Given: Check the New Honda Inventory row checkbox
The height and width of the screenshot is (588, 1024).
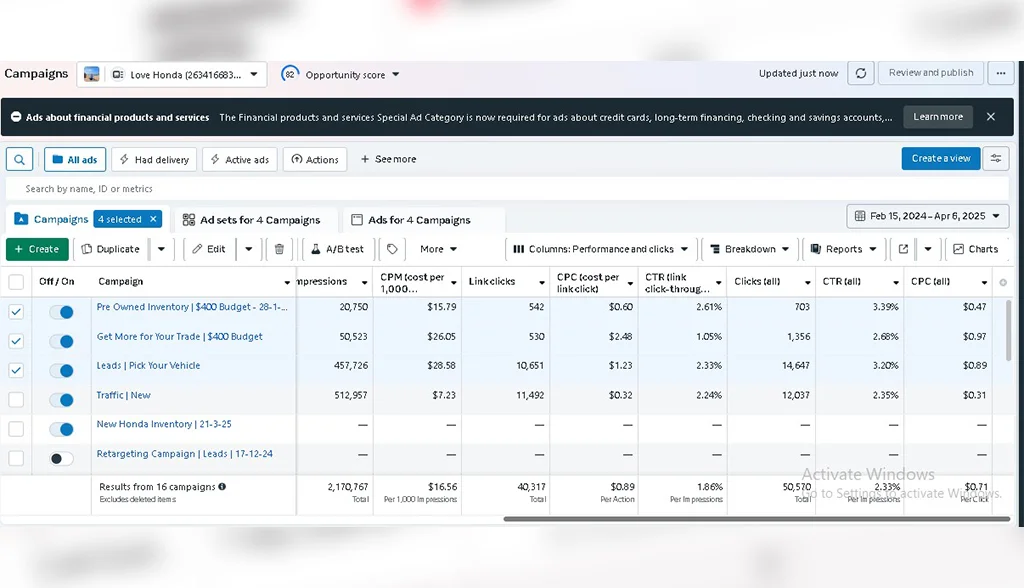Looking at the screenshot, I should tap(16, 429).
